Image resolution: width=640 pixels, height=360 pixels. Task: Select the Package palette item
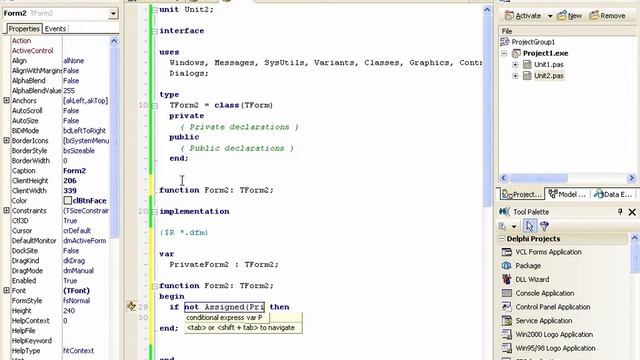[528, 266]
